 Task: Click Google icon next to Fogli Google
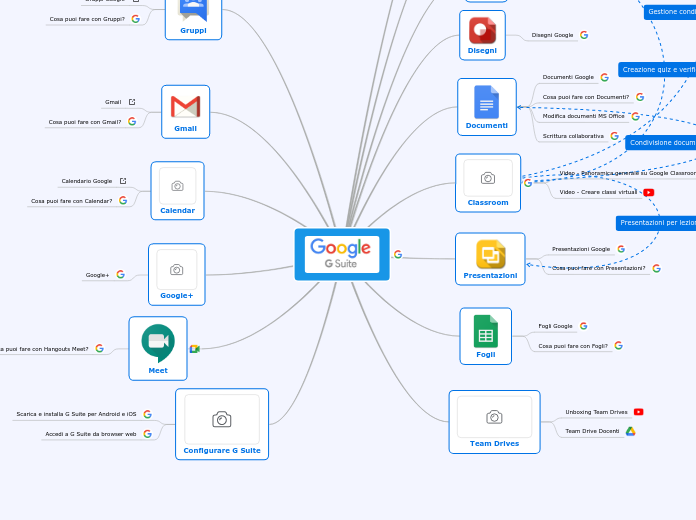tap(584, 326)
